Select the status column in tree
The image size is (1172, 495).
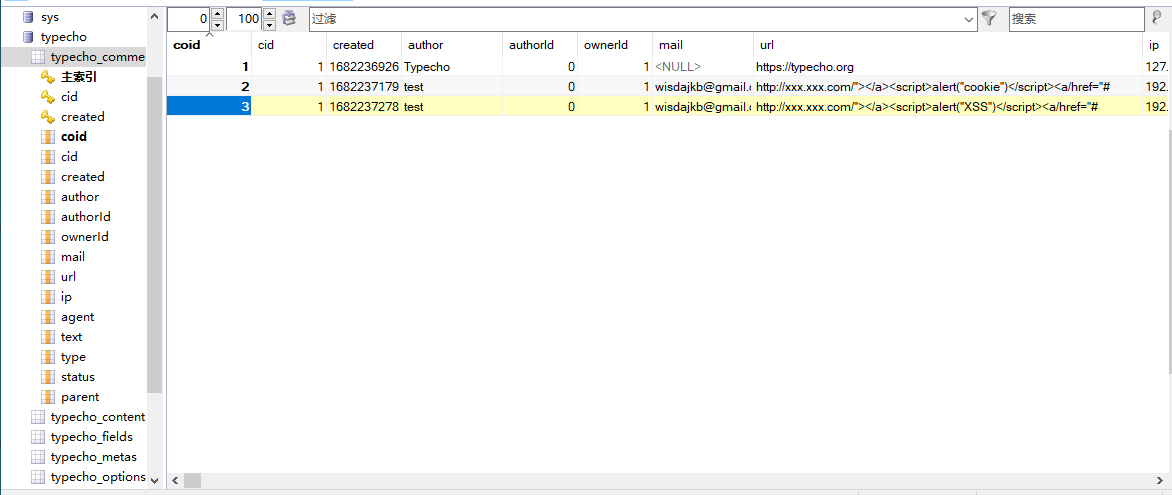coord(78,377)
